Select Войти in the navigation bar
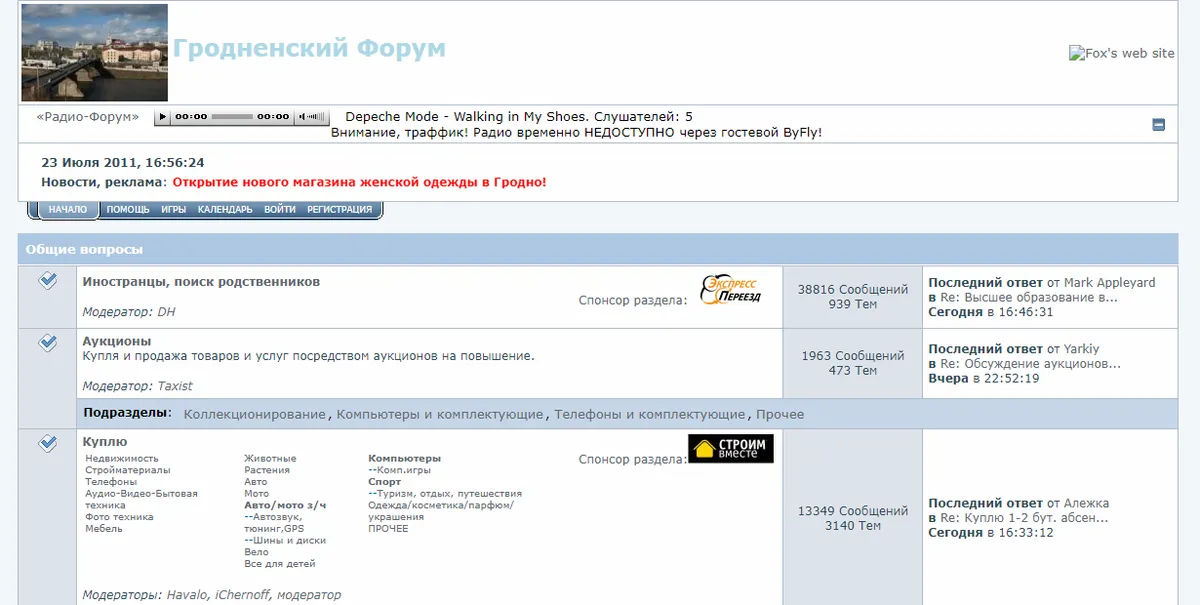This screenshot has width=1200, height=605. 280,210
